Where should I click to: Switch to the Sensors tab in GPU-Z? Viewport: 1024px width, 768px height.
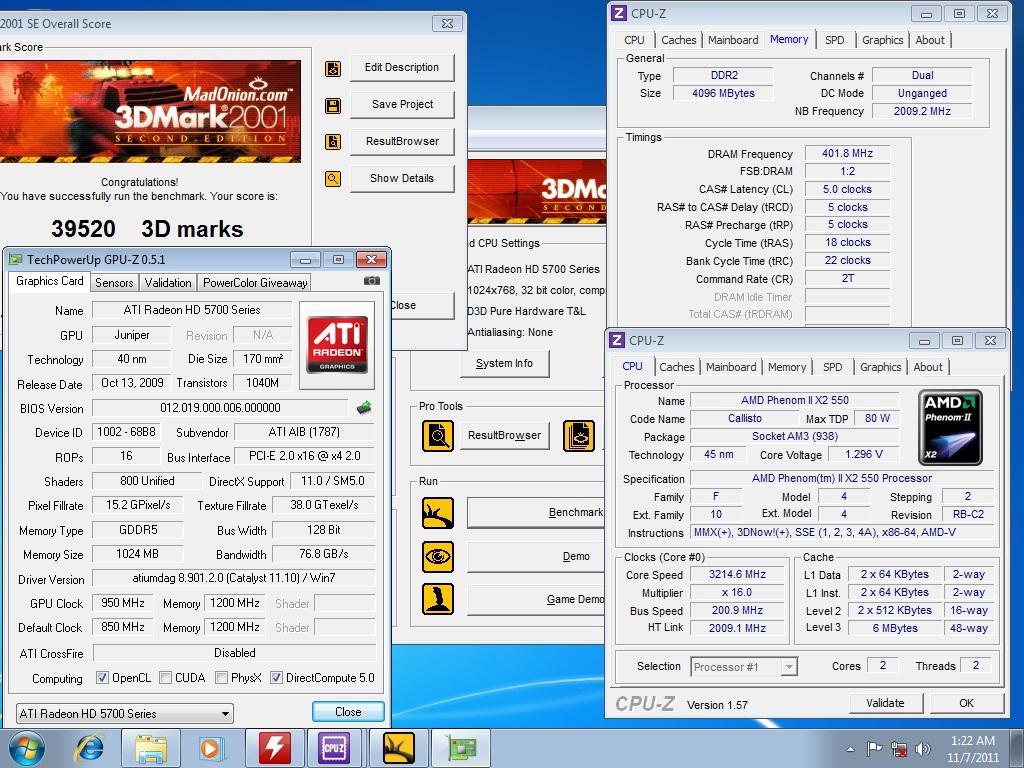click(114, 283)
